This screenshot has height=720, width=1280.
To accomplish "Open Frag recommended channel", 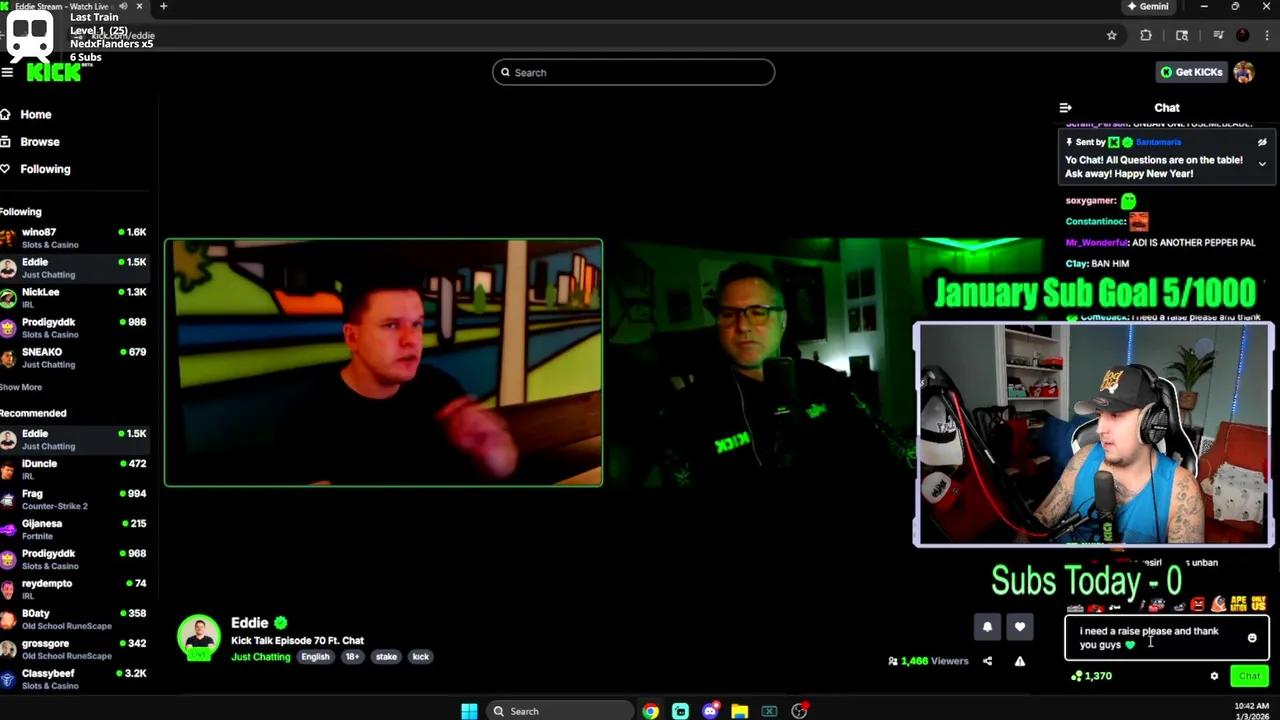I will [75, 499].
